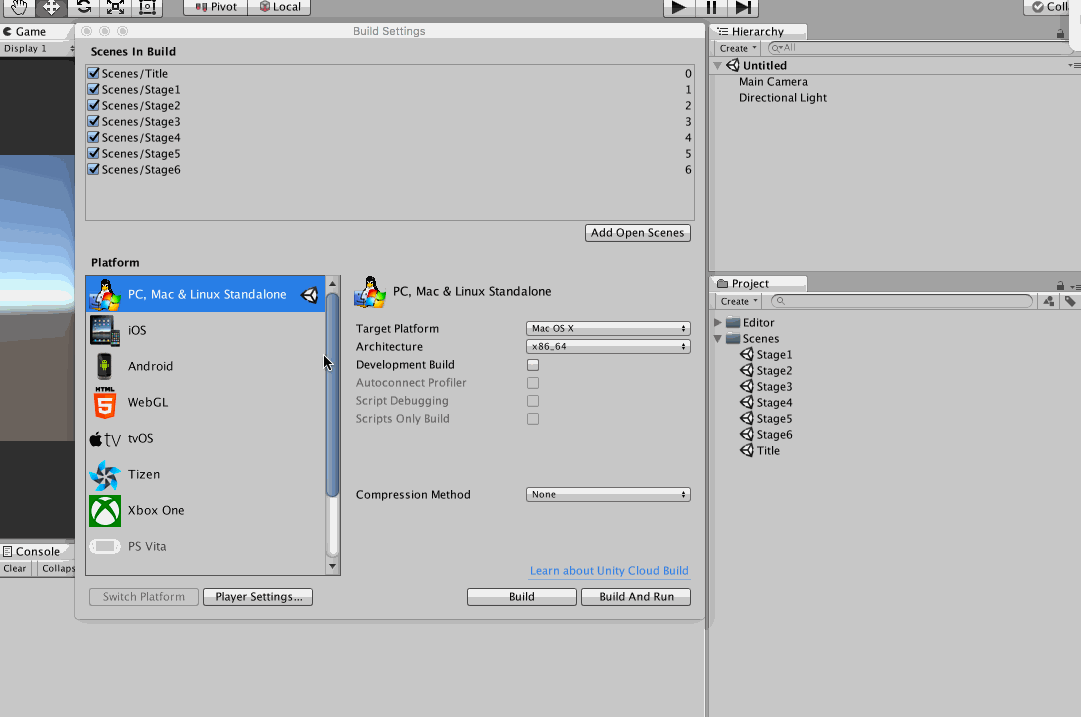The image size is (1081, 717).
Task: Select the Android platform icon
Action: (105, 366)
